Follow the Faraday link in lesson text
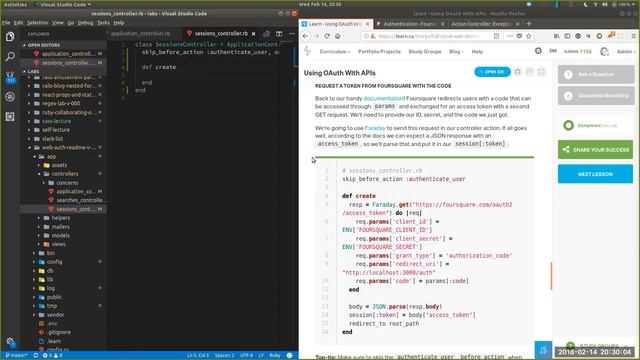Screen dimensions: 640x360 click(375, 128)
